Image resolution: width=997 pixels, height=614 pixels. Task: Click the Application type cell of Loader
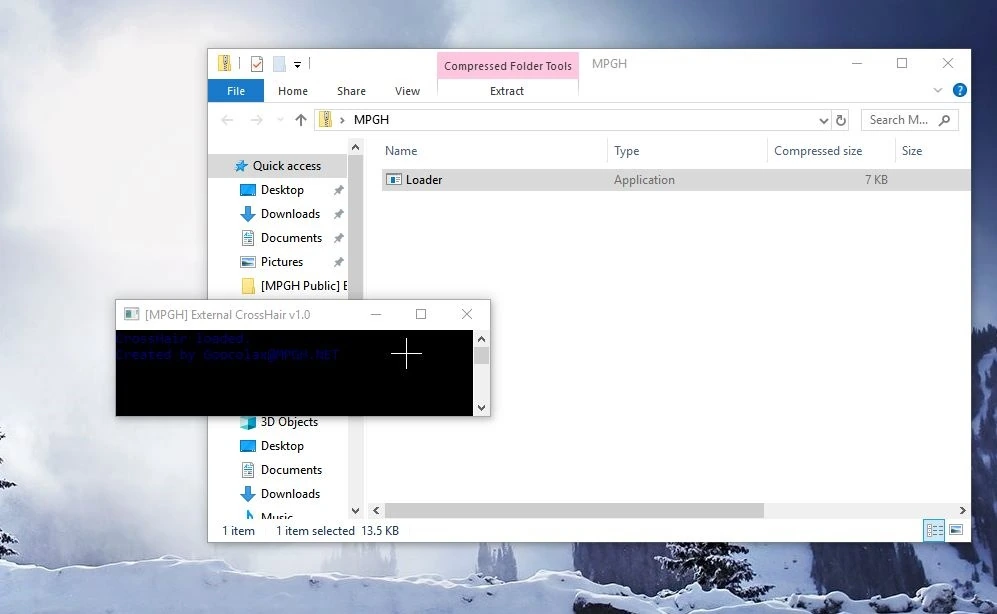[x=644, y=180]
